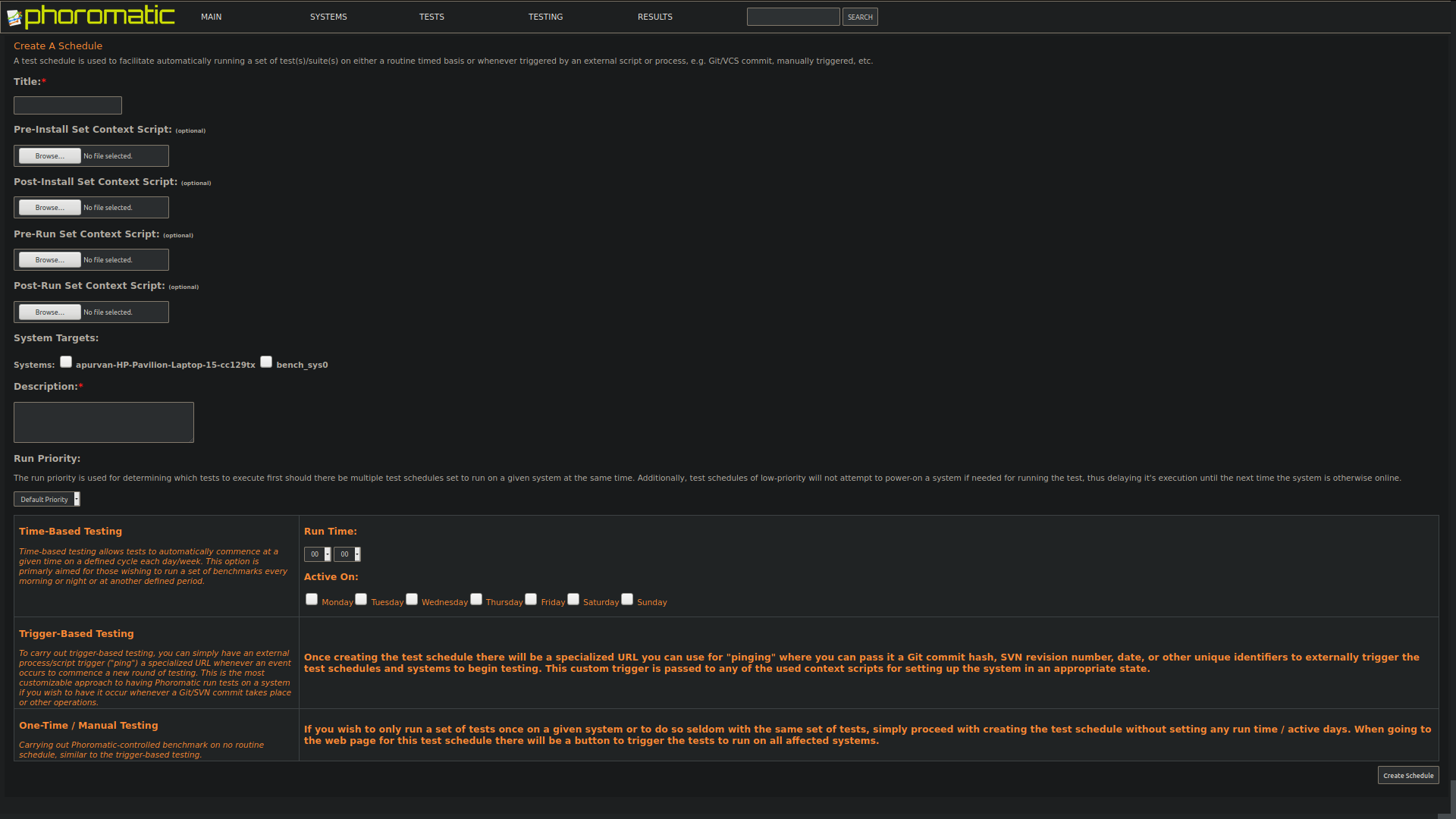Click the One-Time / Manual Testing heading
1456x819 pixels.
89,725
